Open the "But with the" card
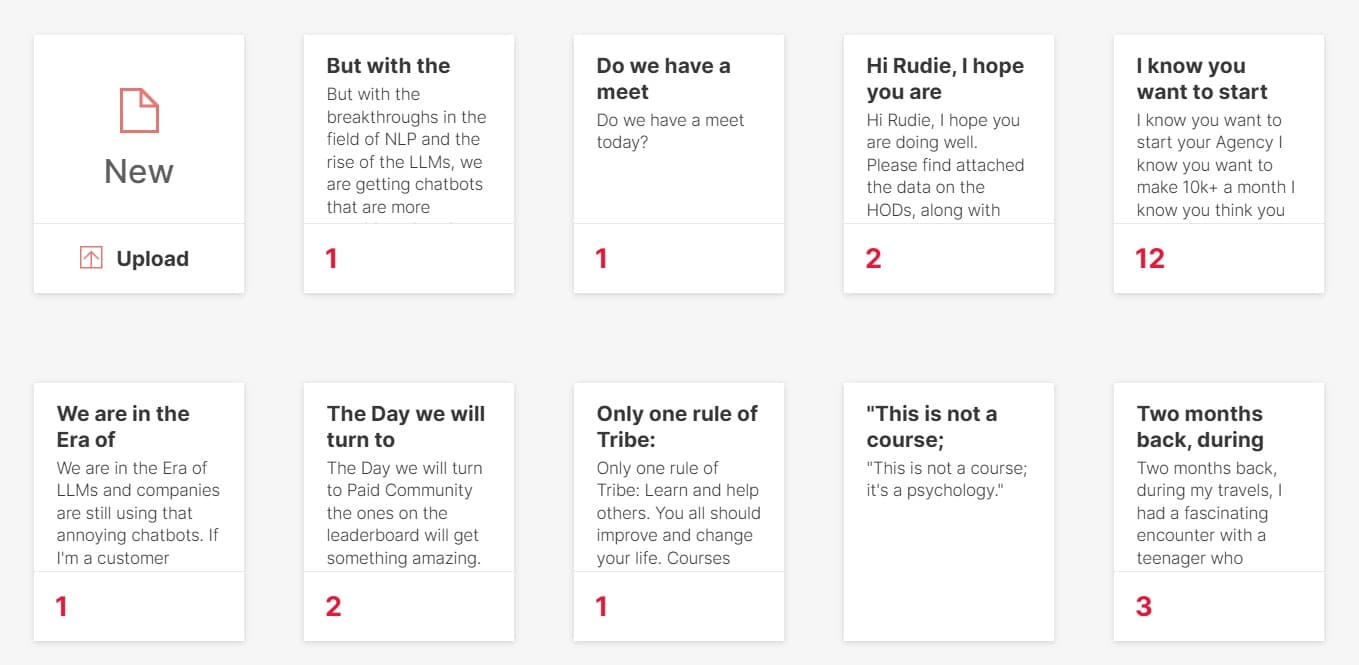Image resolution: width=1359 pixels, height=665 pixels. 388,66
